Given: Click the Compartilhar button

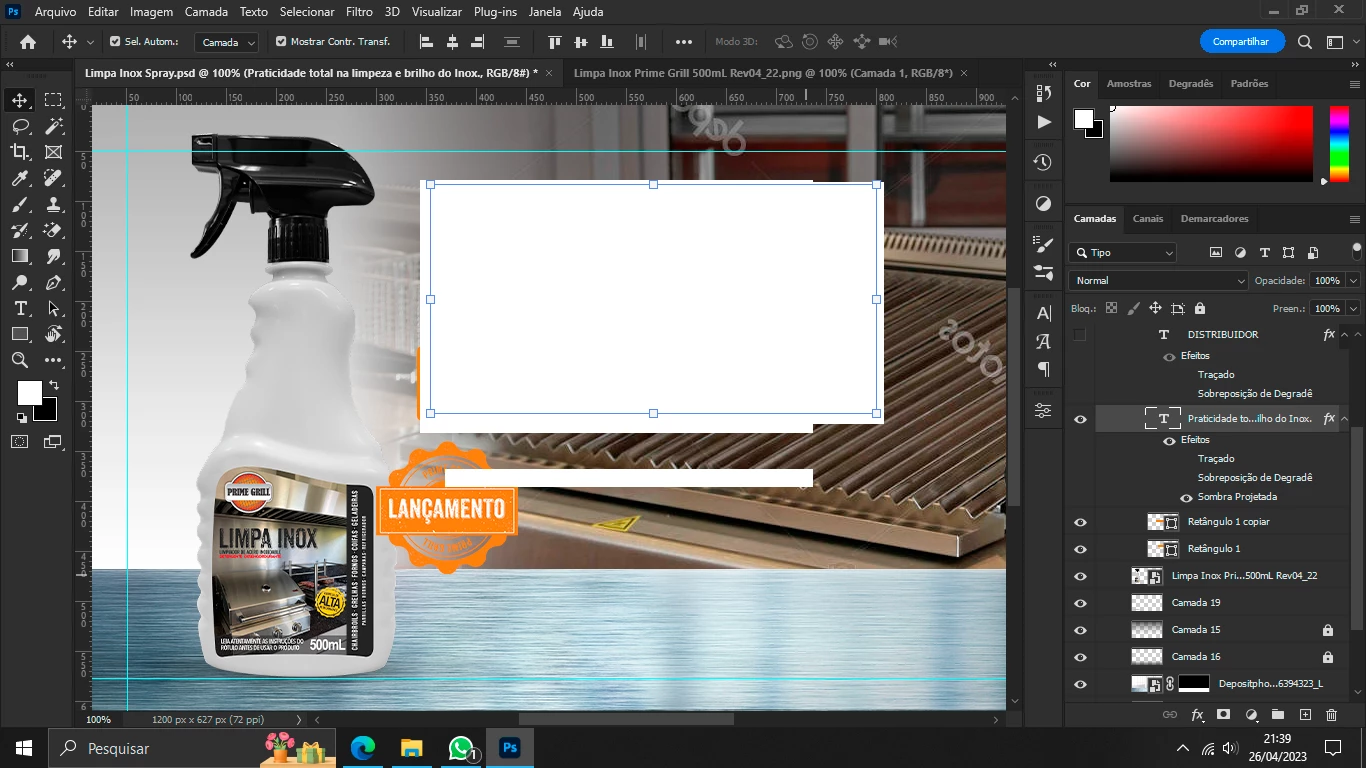Looking at the screenshot, I should (x=1241, y=42).
